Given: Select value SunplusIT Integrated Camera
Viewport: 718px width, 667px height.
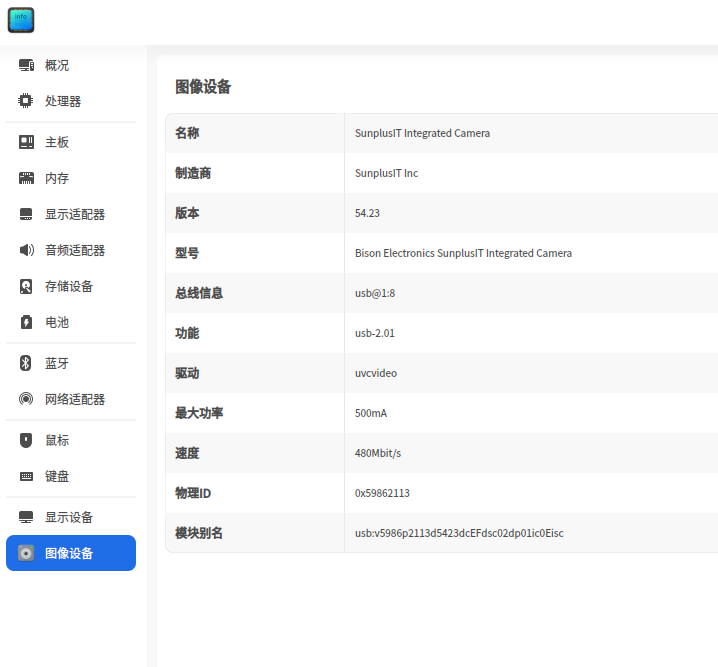Looking at the screenshot, I should pyautogui.click(x=422, y=133).
